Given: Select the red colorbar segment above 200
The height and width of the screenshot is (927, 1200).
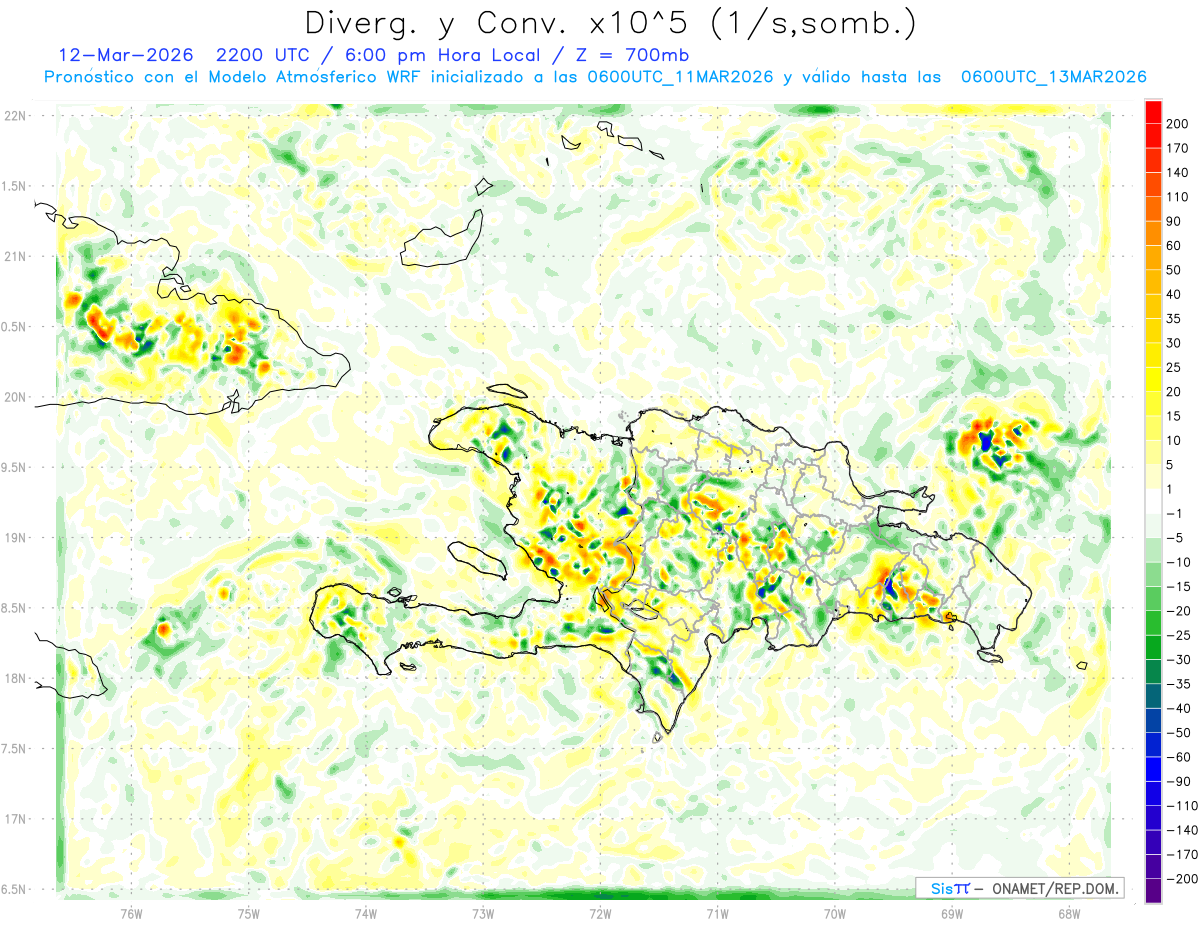Looking at the screenshot, I should pos(1153,113).
